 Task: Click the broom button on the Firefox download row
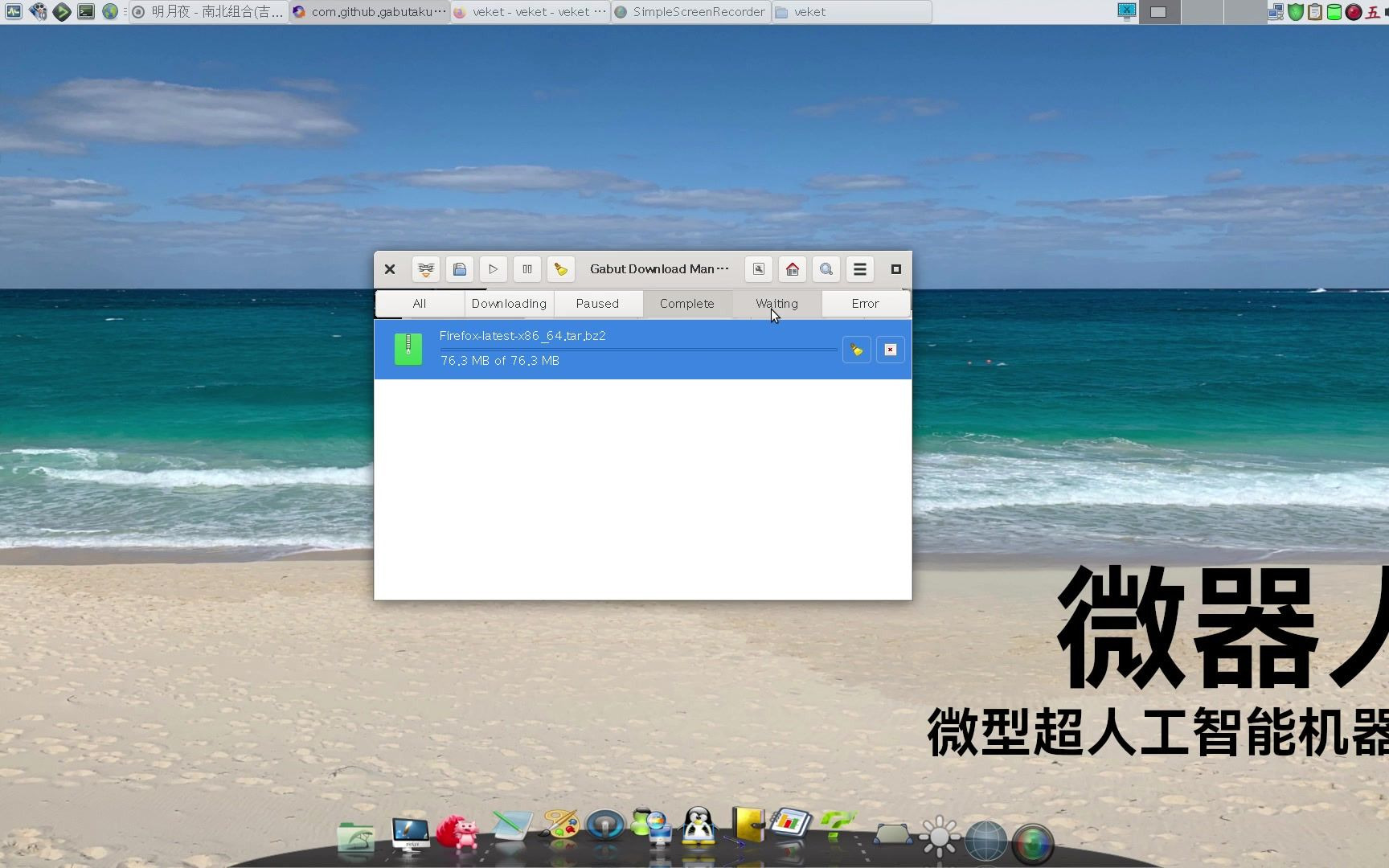coord(856,350)
